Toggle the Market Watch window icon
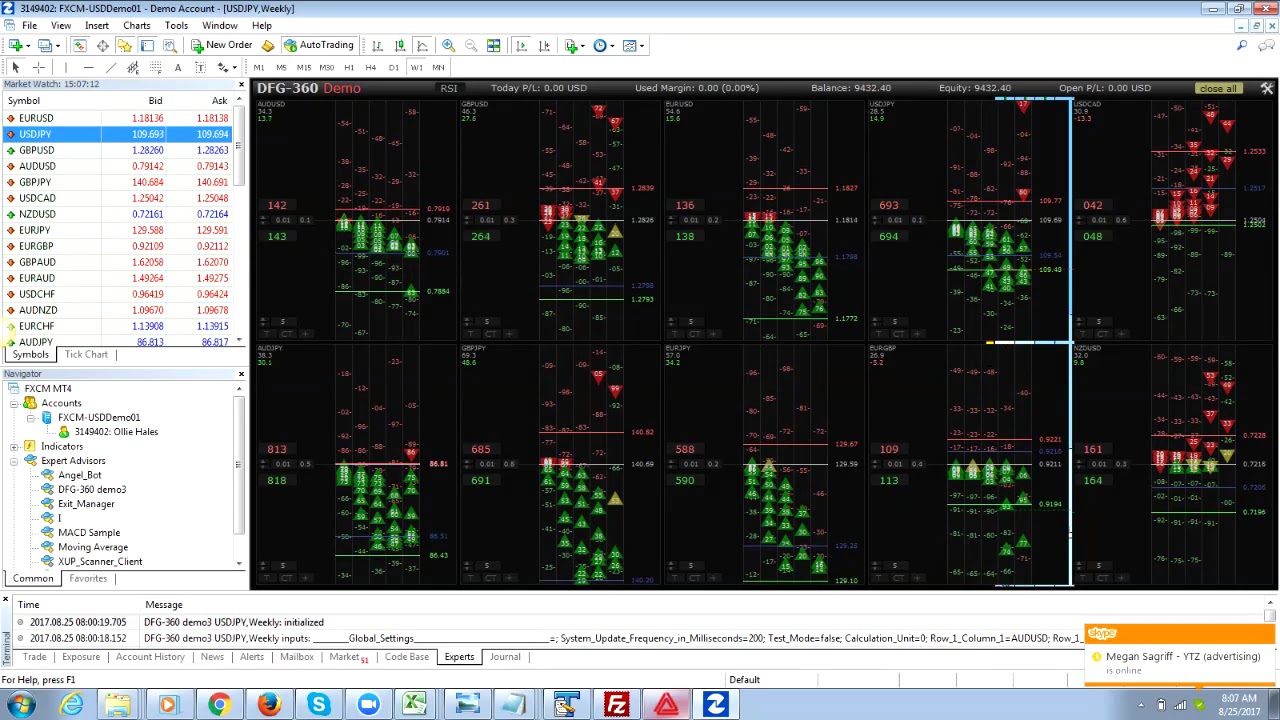1280x720 pixels. pos(79,45)
